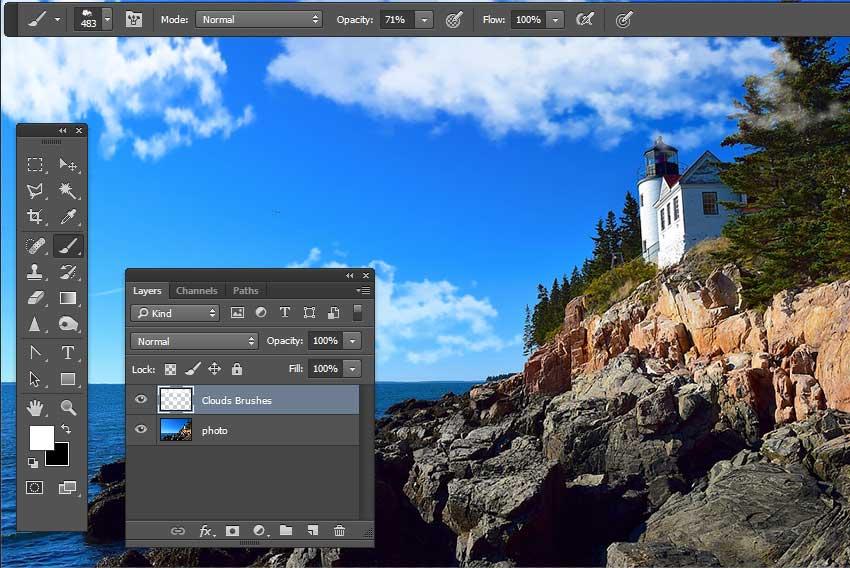Screen dimensions: 850x568
Task: Filter for adjustment layers
Action: (261, 313)
